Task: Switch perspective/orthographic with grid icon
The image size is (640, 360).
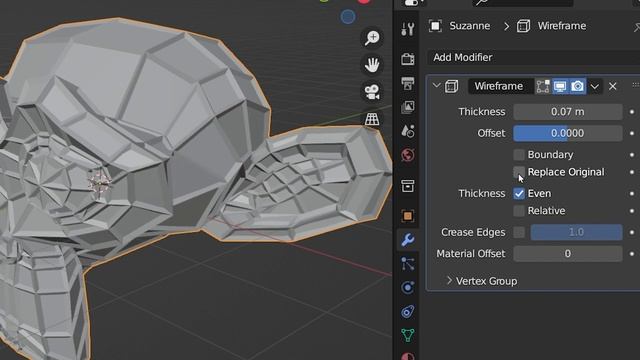Action: [x=372, y=119]
